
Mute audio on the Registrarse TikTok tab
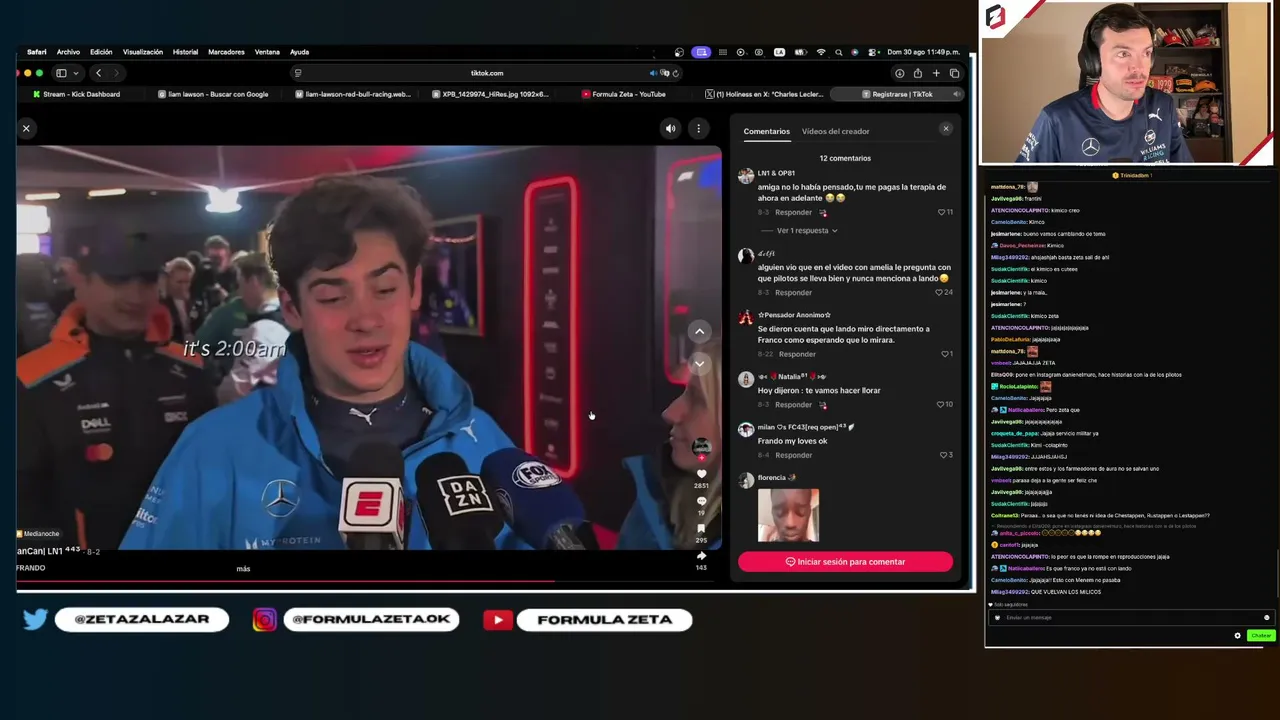(x=955, y=94)
